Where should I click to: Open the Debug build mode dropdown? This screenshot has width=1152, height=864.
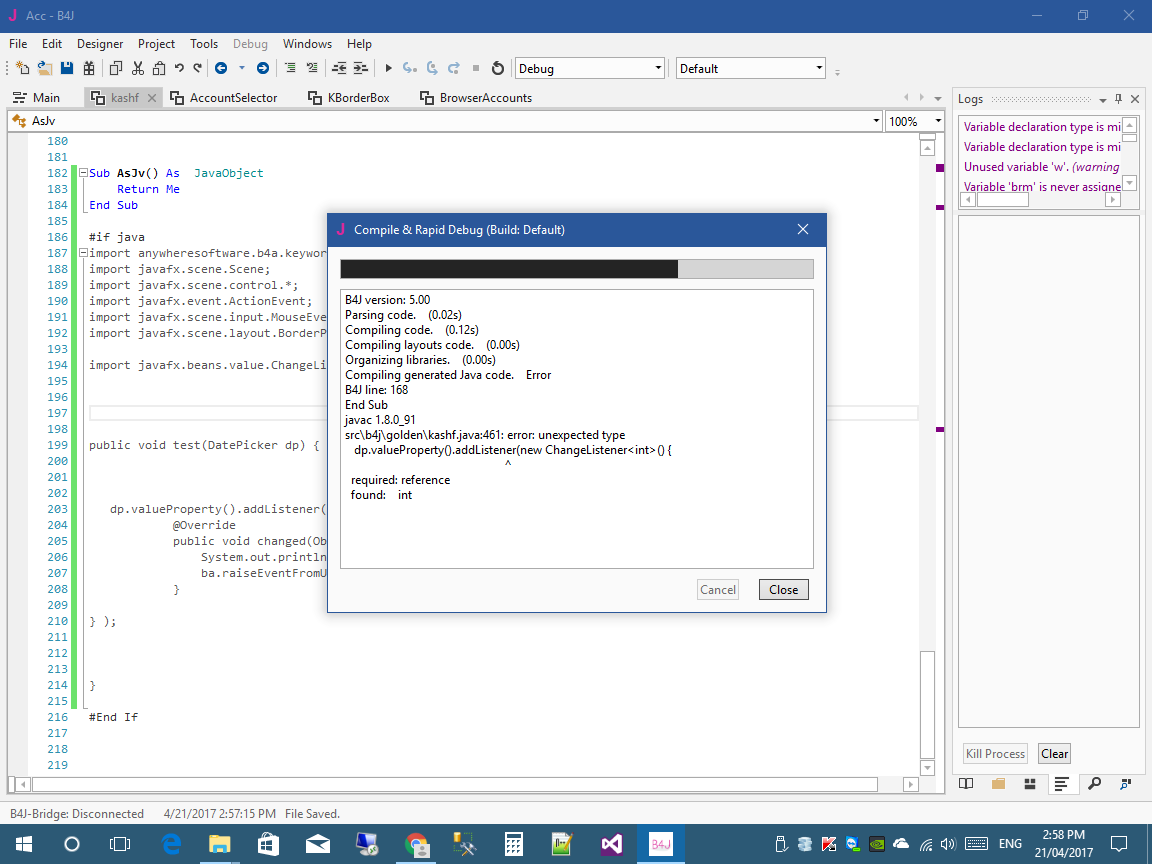[657, 69]
